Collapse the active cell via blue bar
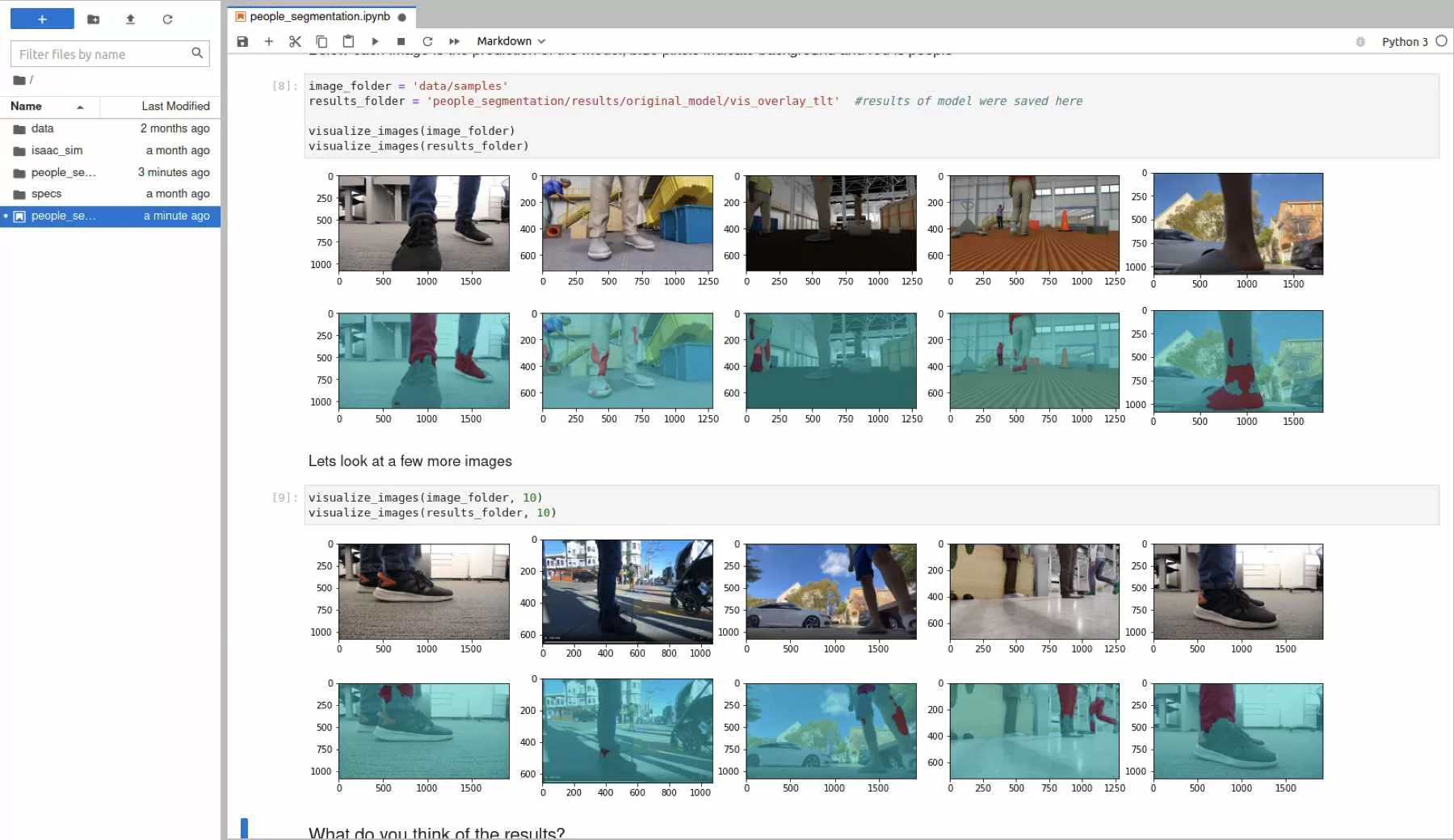The image size is (1454, 840). click(x=245, y=829)
